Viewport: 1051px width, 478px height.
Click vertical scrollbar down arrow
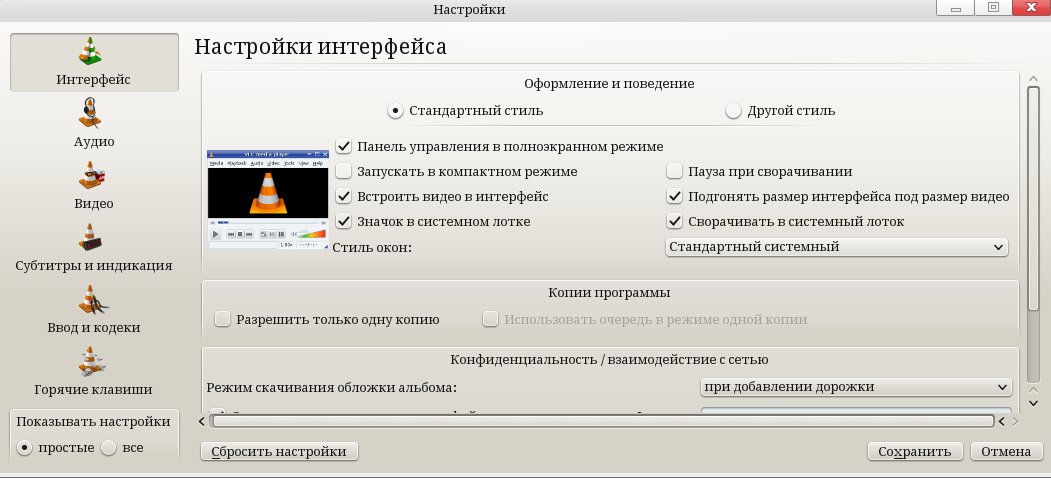click(x=1034, y=403)
